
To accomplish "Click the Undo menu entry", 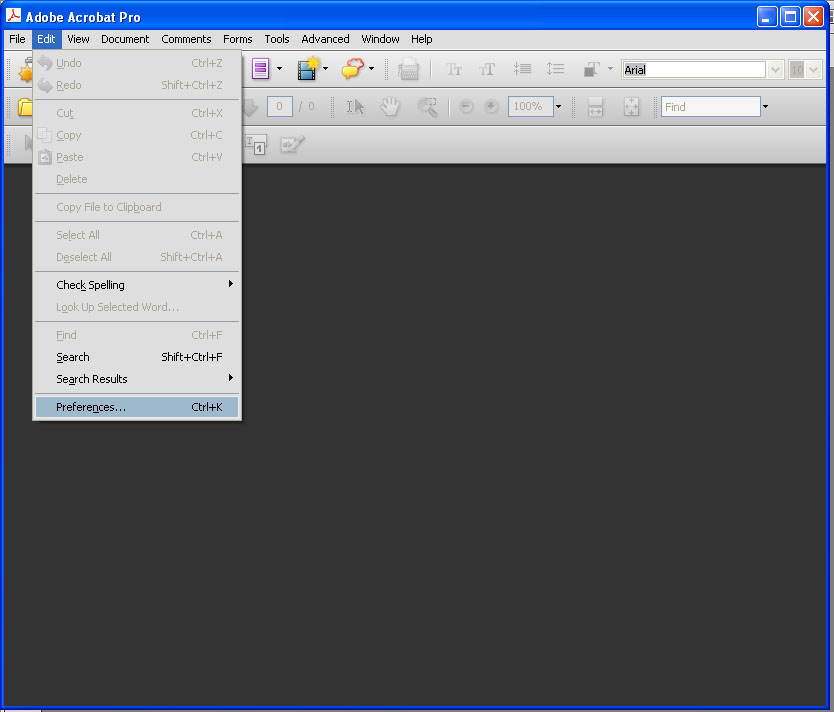I will (x=137, y=63).
